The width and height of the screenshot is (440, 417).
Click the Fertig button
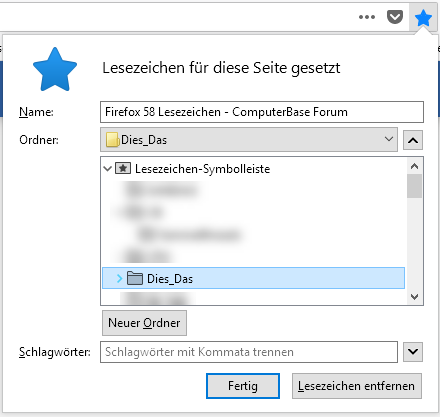point(243,386)
